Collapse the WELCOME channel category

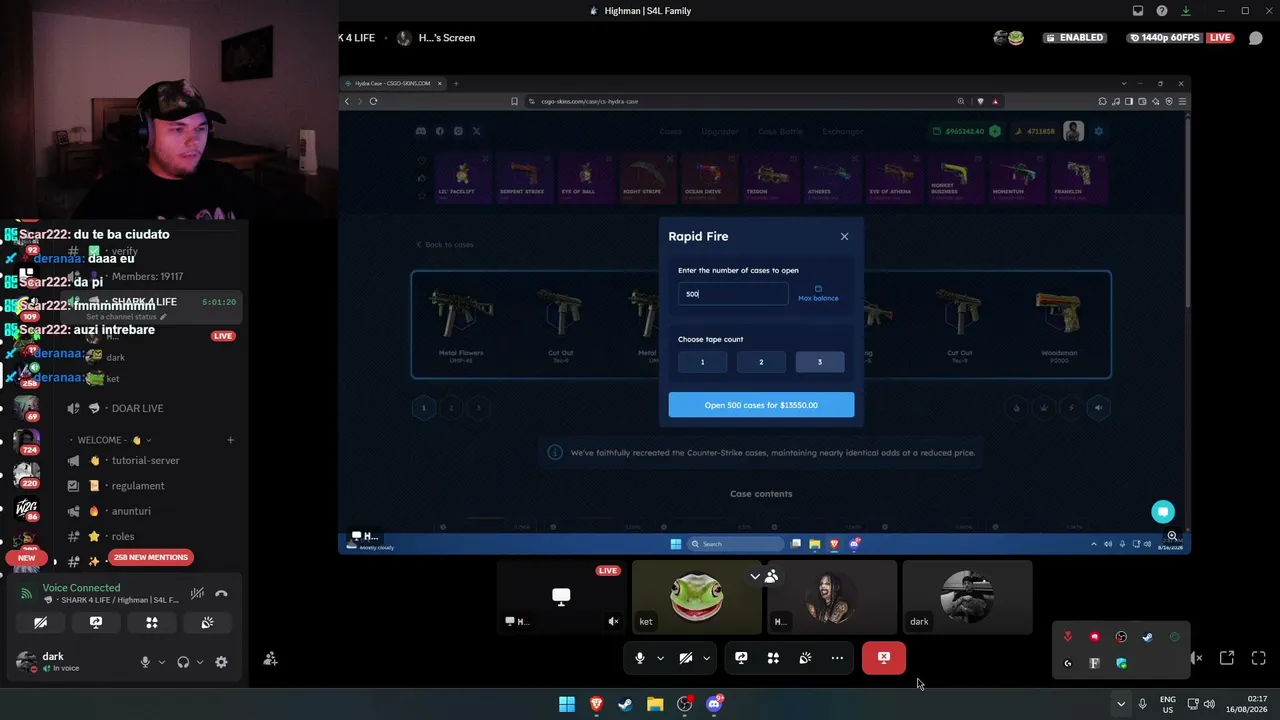click(110, 440)
